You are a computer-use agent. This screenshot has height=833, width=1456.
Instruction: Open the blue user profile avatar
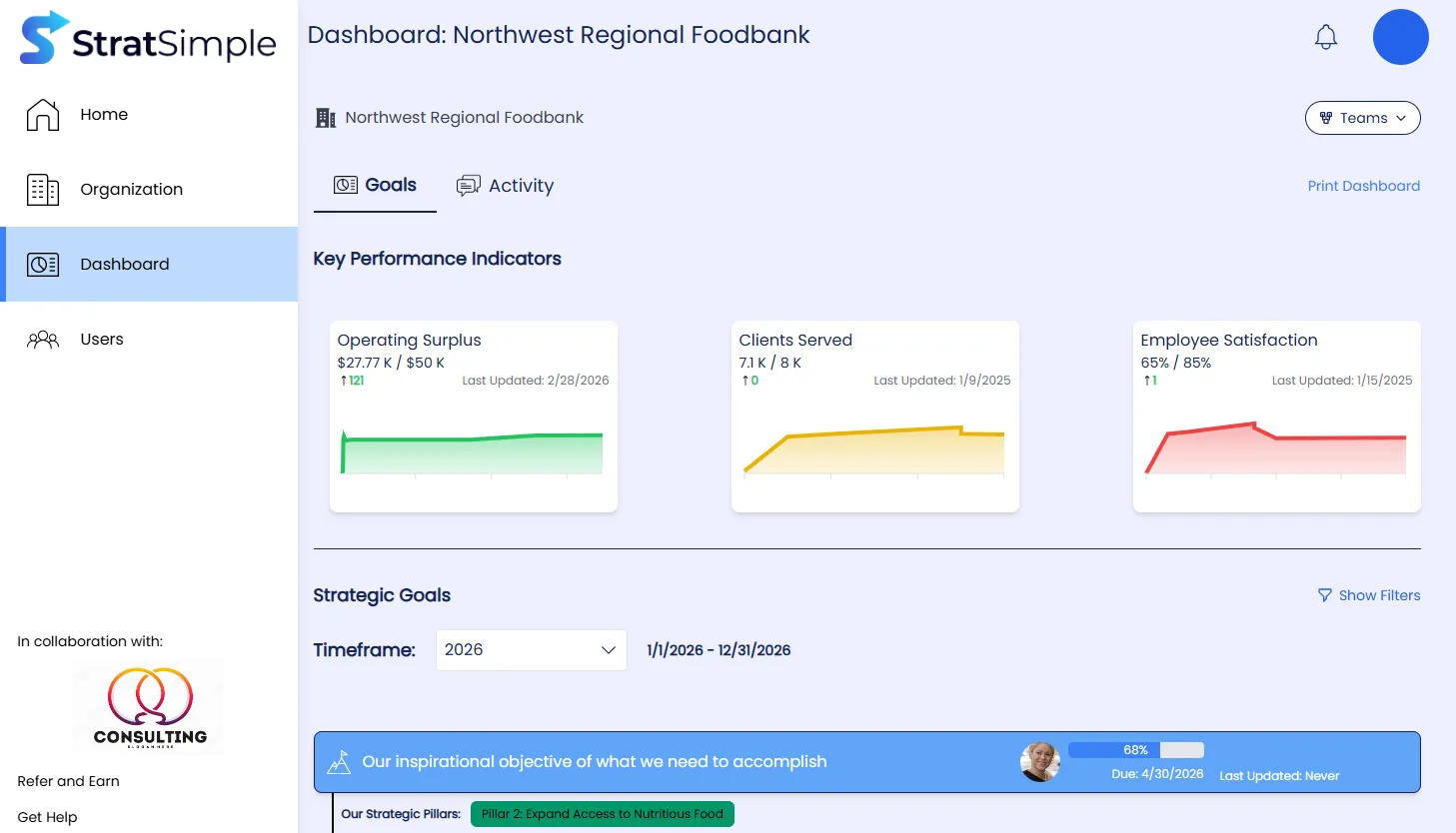pos(1401,37)
